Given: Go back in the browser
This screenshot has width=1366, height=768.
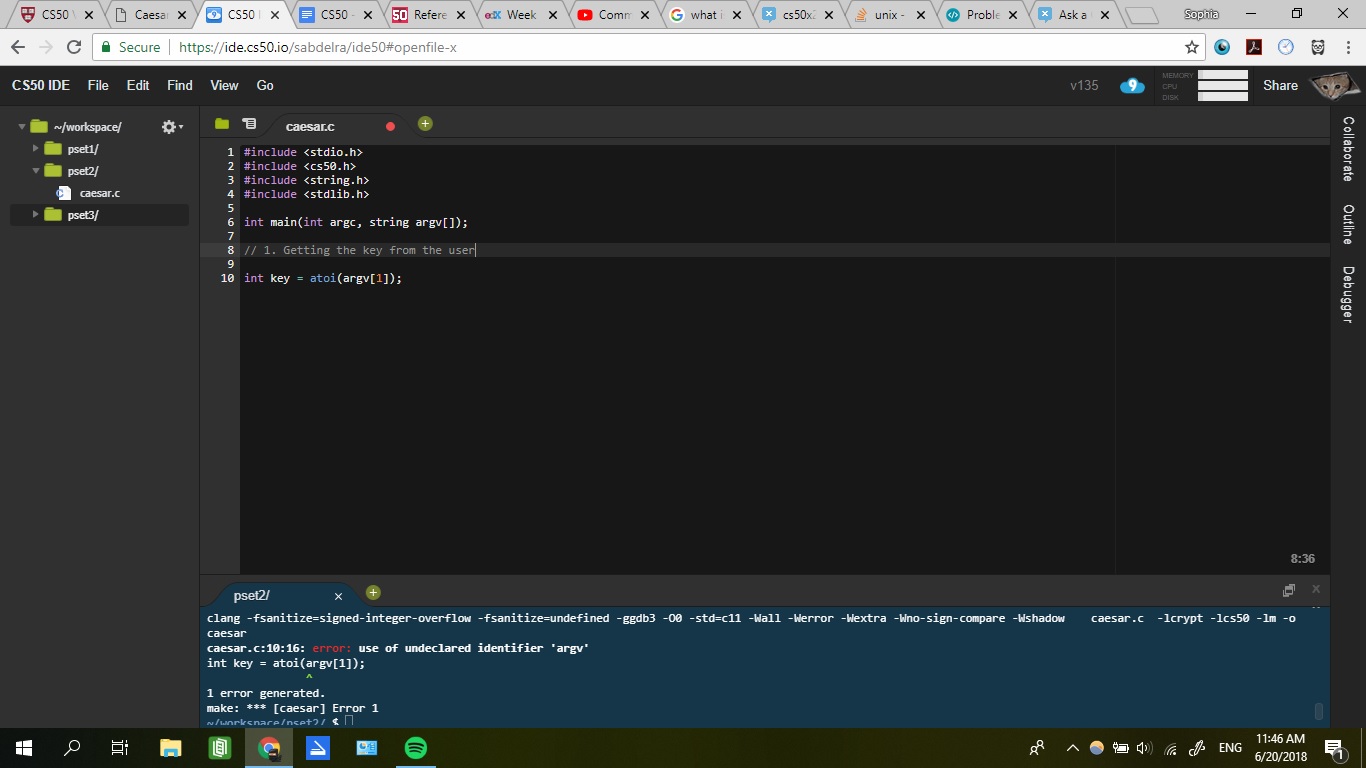Looking at the screenshot, I should tap(18, 47).
